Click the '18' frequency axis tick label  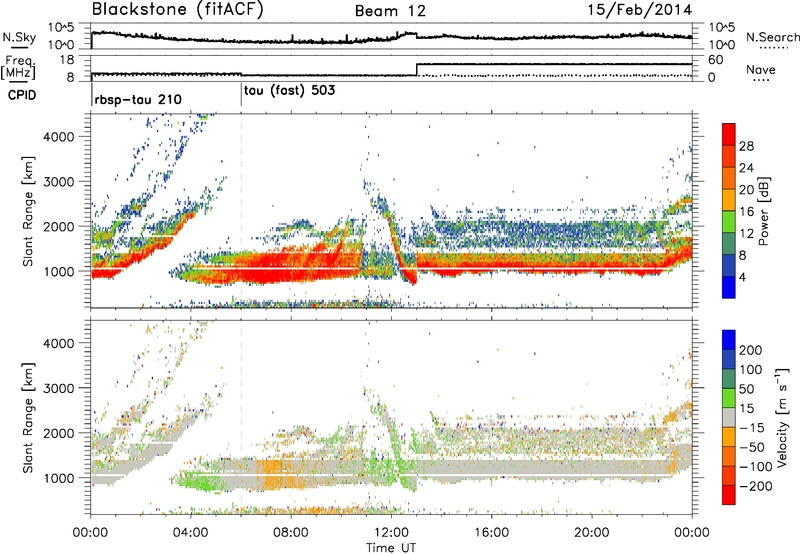(x=67, y=60)
